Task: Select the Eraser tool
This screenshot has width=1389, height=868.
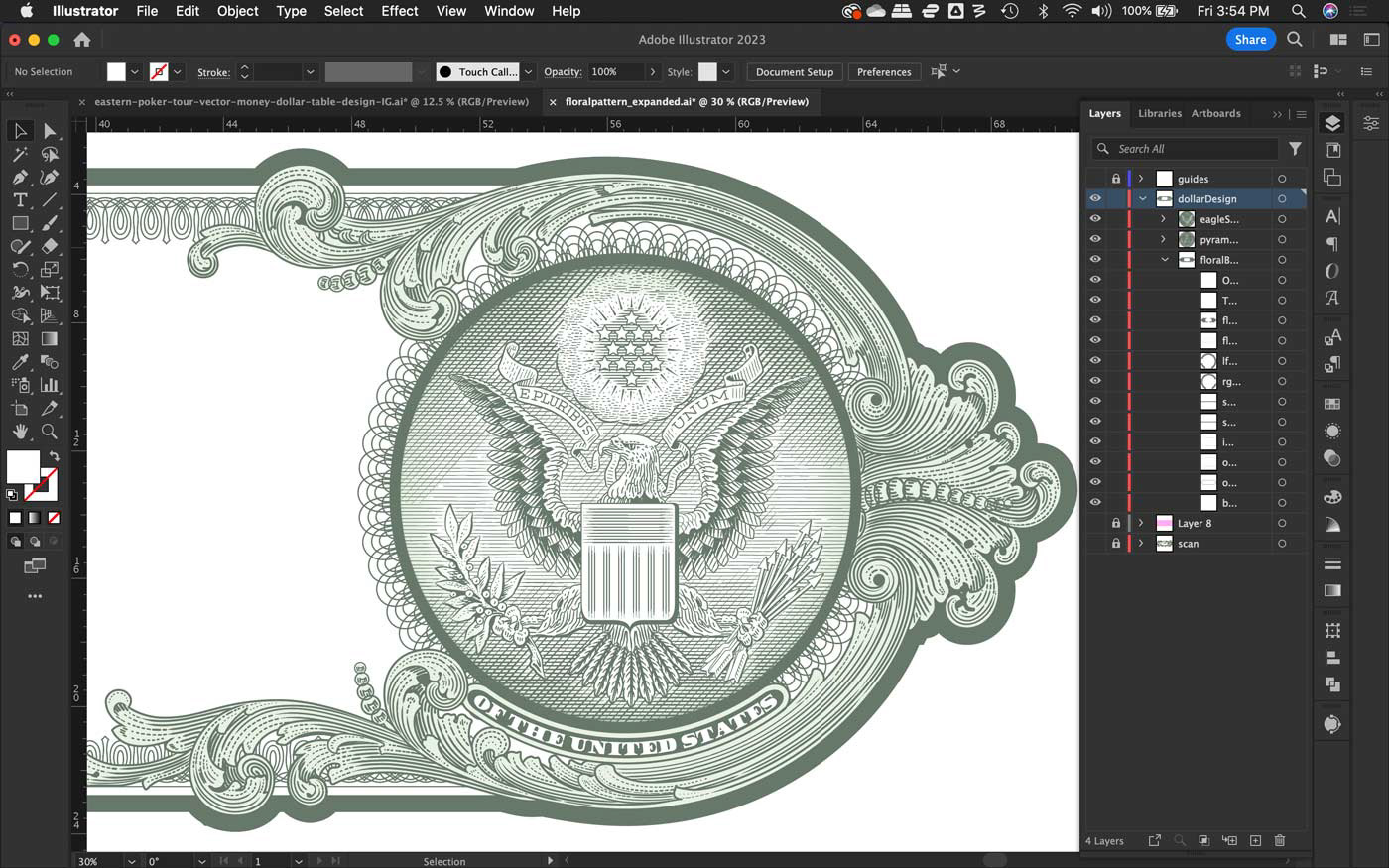Action: [50, 246]
